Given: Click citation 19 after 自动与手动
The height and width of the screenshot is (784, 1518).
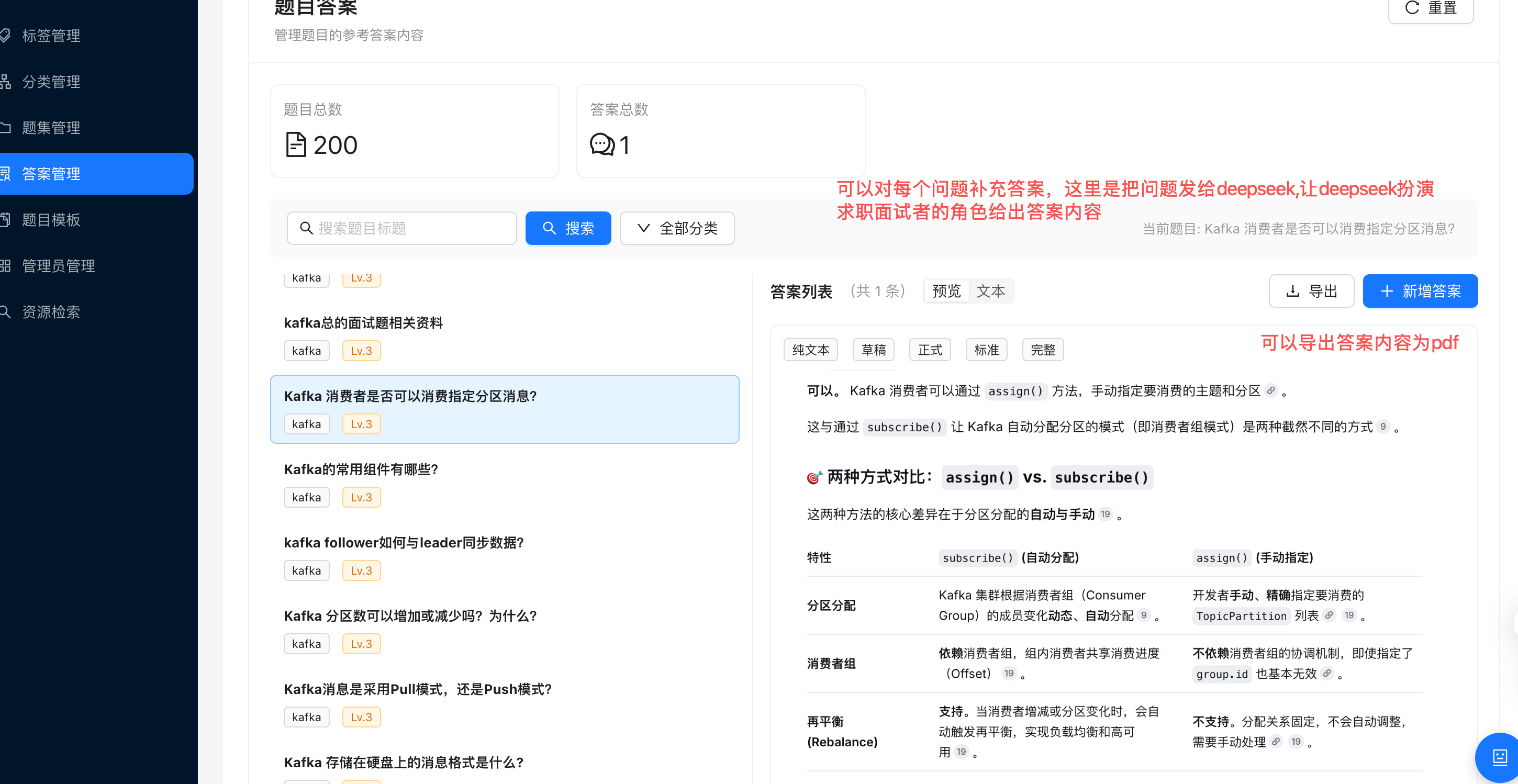Looking at the screenshot, I should 1106,514.
